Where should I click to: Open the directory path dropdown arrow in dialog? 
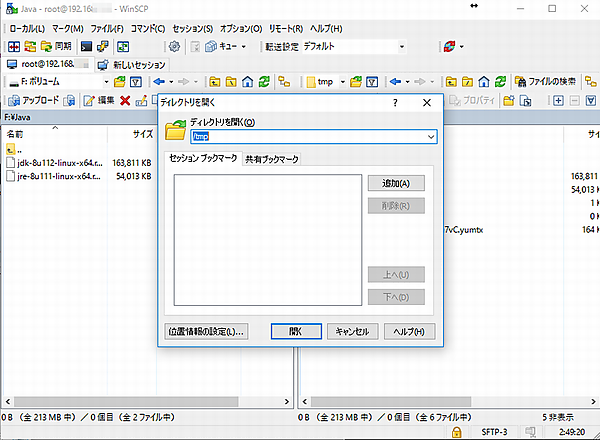[431, 137]
